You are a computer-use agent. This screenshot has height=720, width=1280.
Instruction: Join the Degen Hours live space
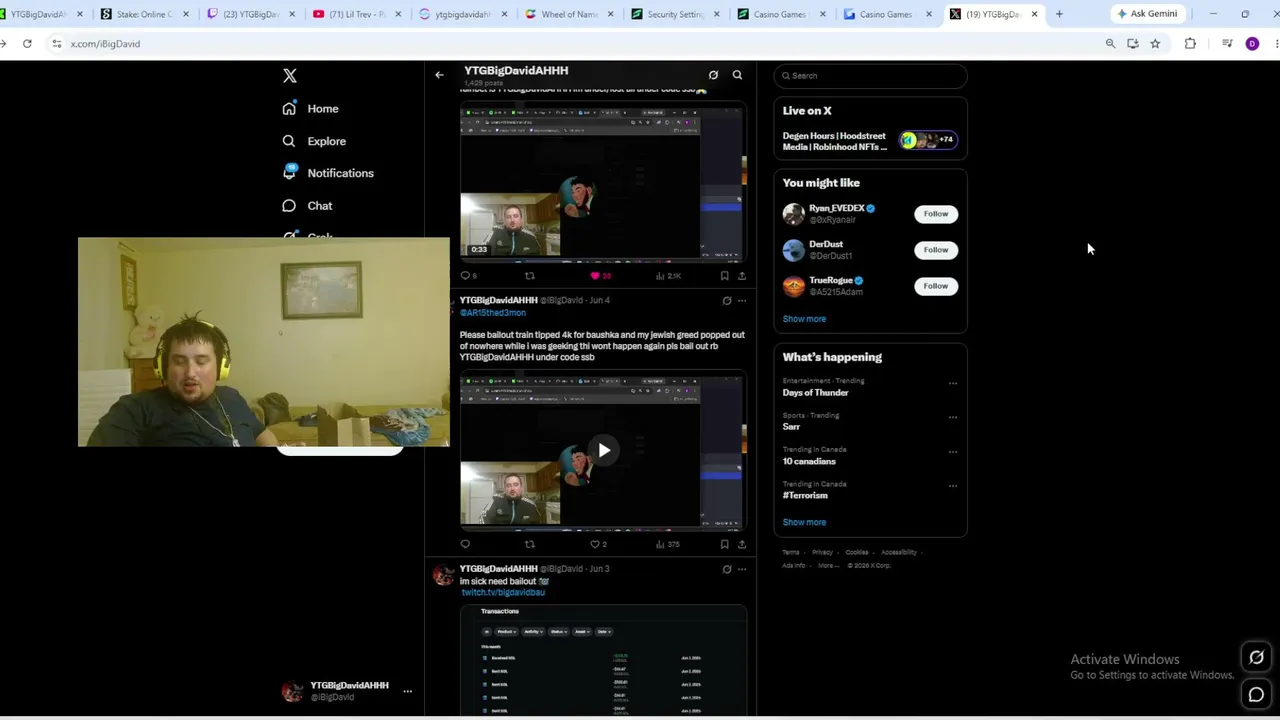[870, 141]
